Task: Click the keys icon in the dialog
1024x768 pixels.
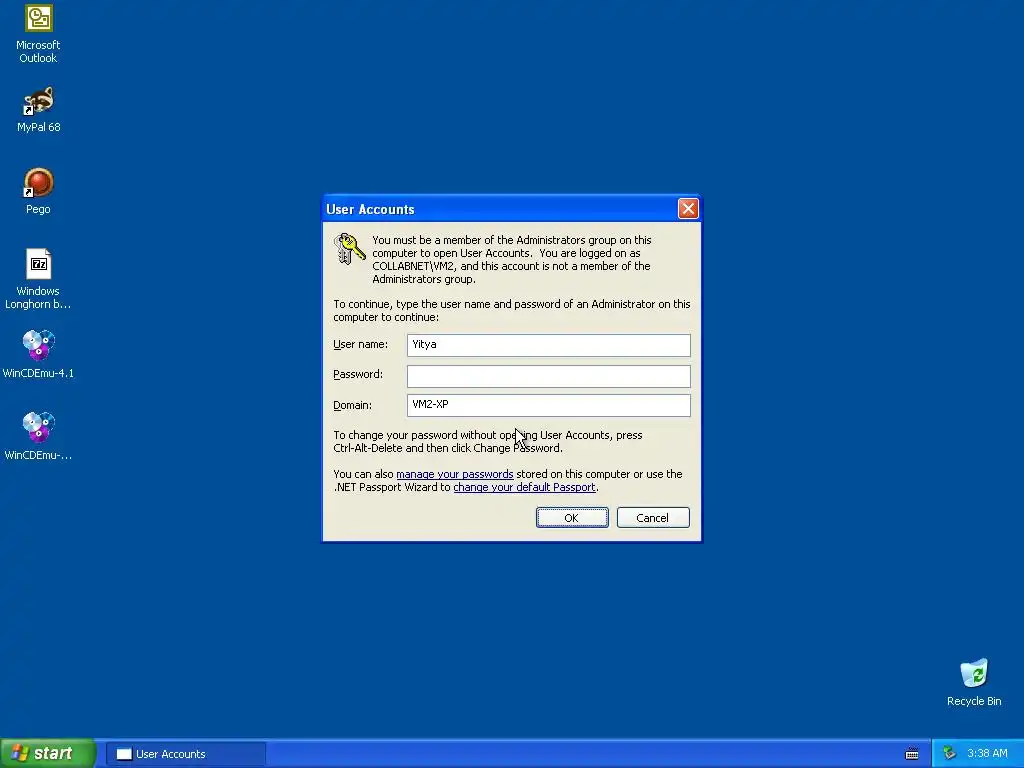Action: pyautogui.click(x=349, y=249)
